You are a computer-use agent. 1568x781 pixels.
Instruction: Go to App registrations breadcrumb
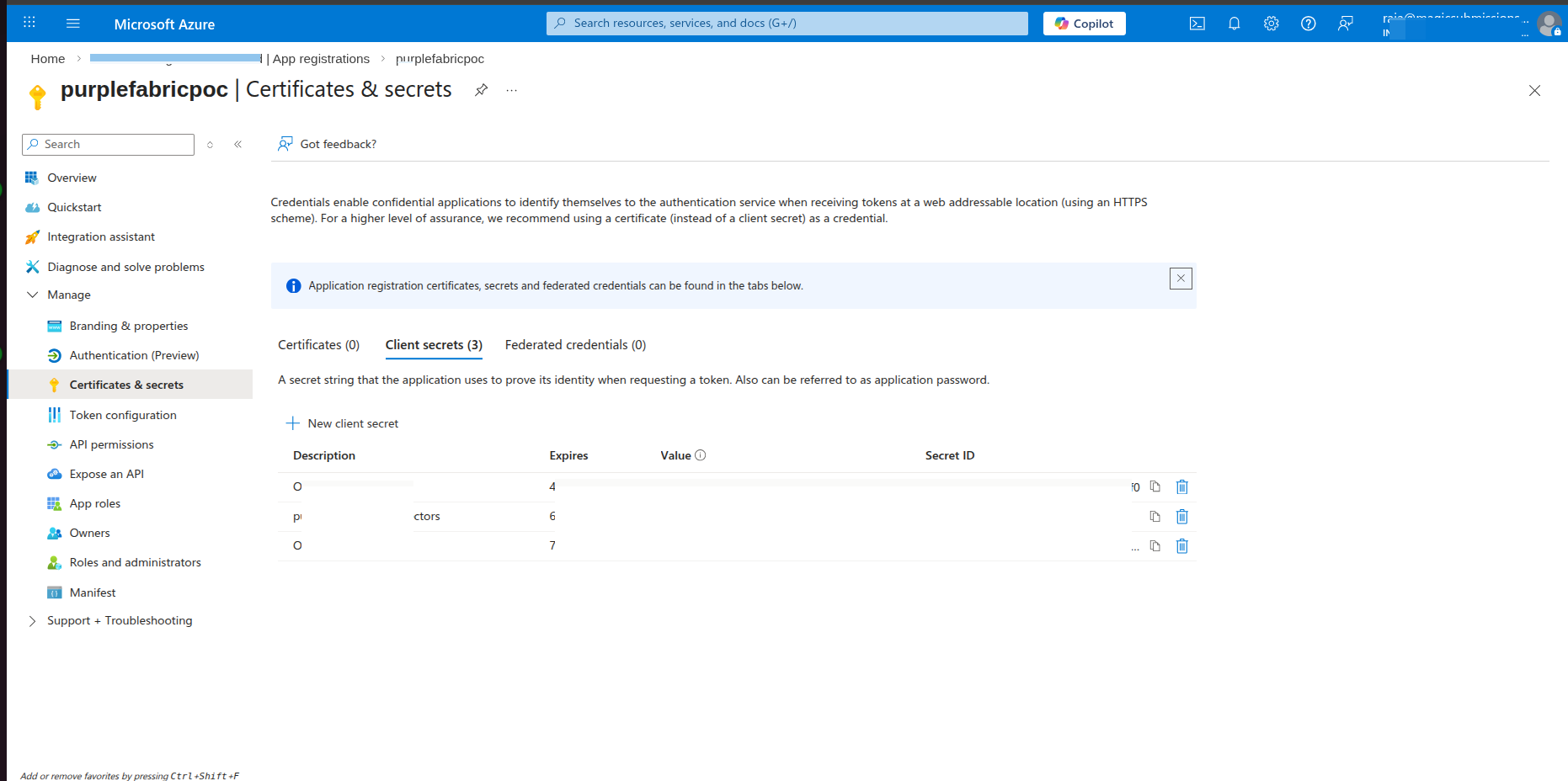point(321,59)
